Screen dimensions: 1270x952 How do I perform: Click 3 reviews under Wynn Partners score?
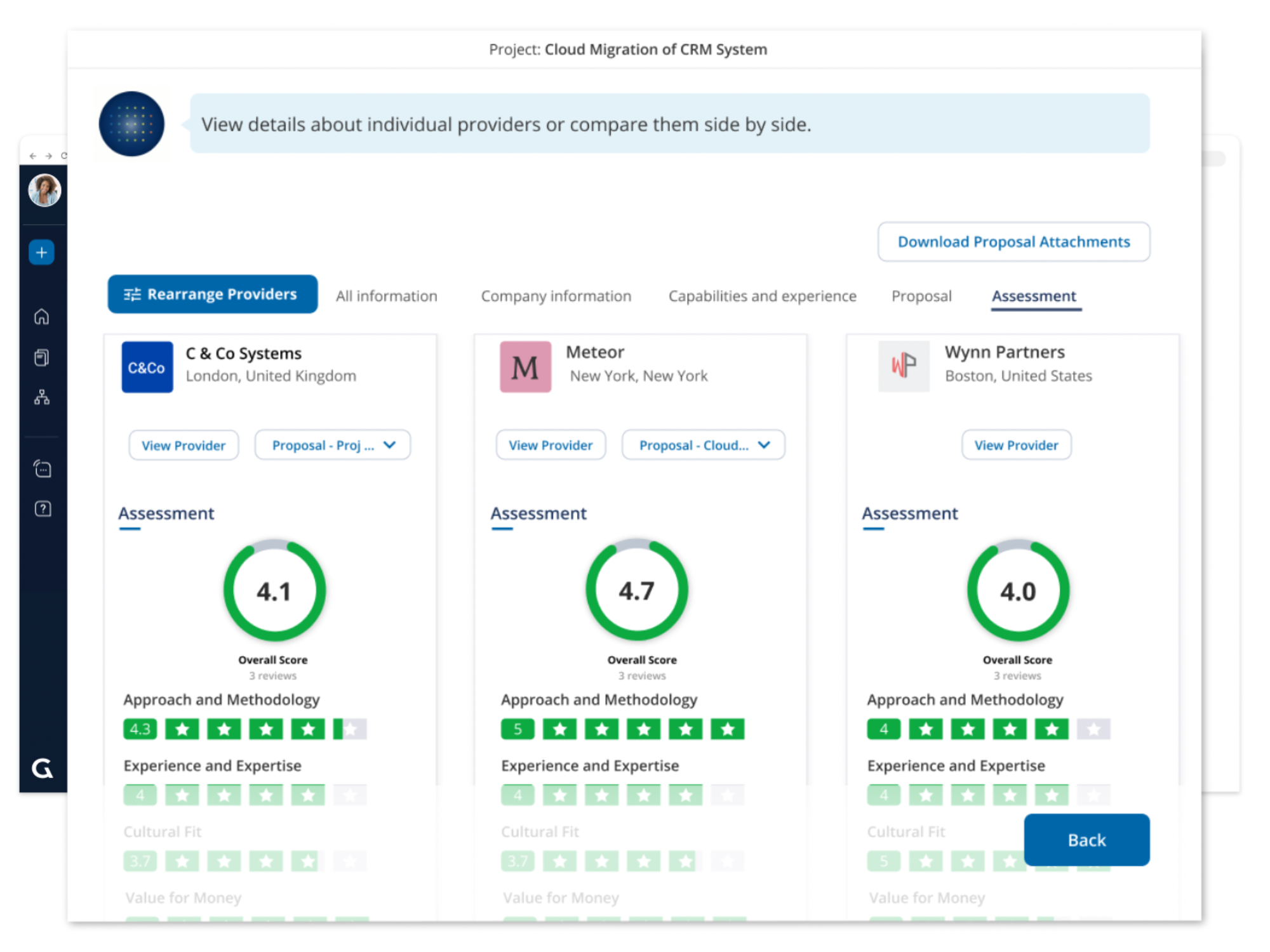click(x=1018, y=676)
